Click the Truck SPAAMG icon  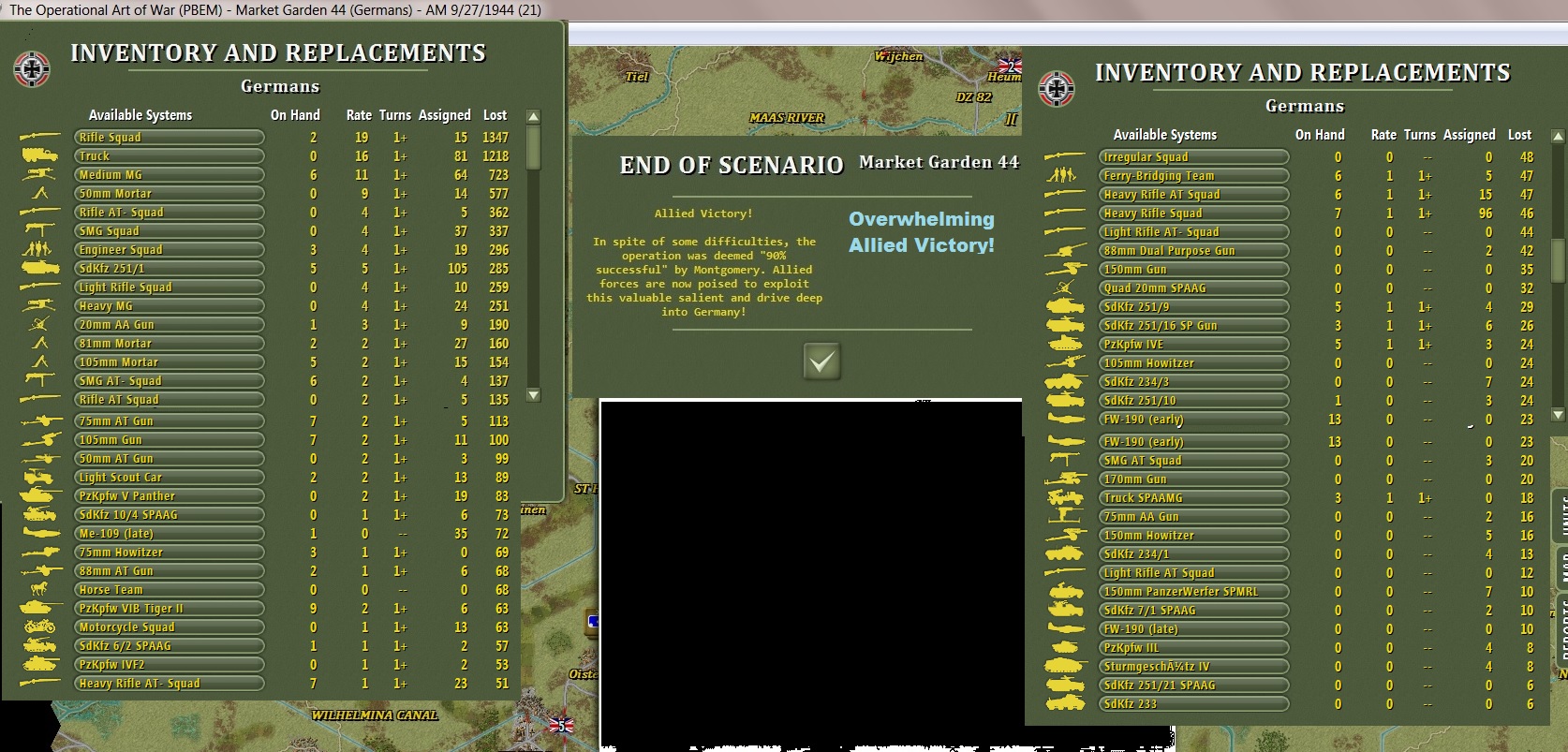click(1064, 498)
